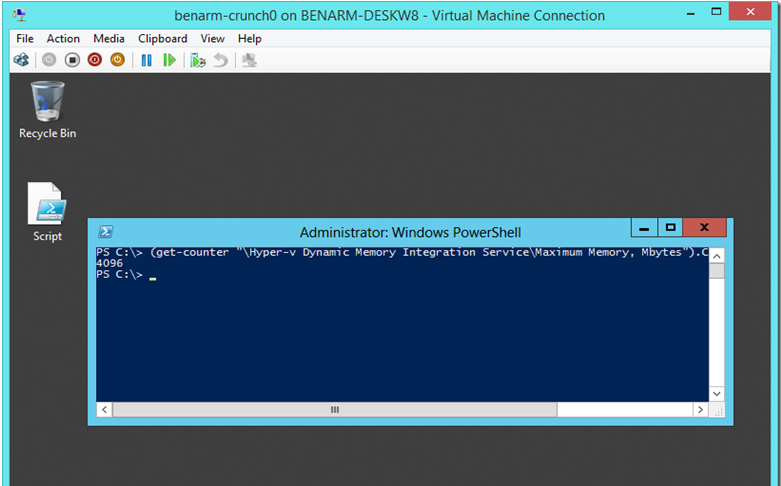The width and height of the screenshot is (781, 486).
Task: Send Ctrl+Alt+Delete using the first toolbar icon
Action: [x=21, y=60]
